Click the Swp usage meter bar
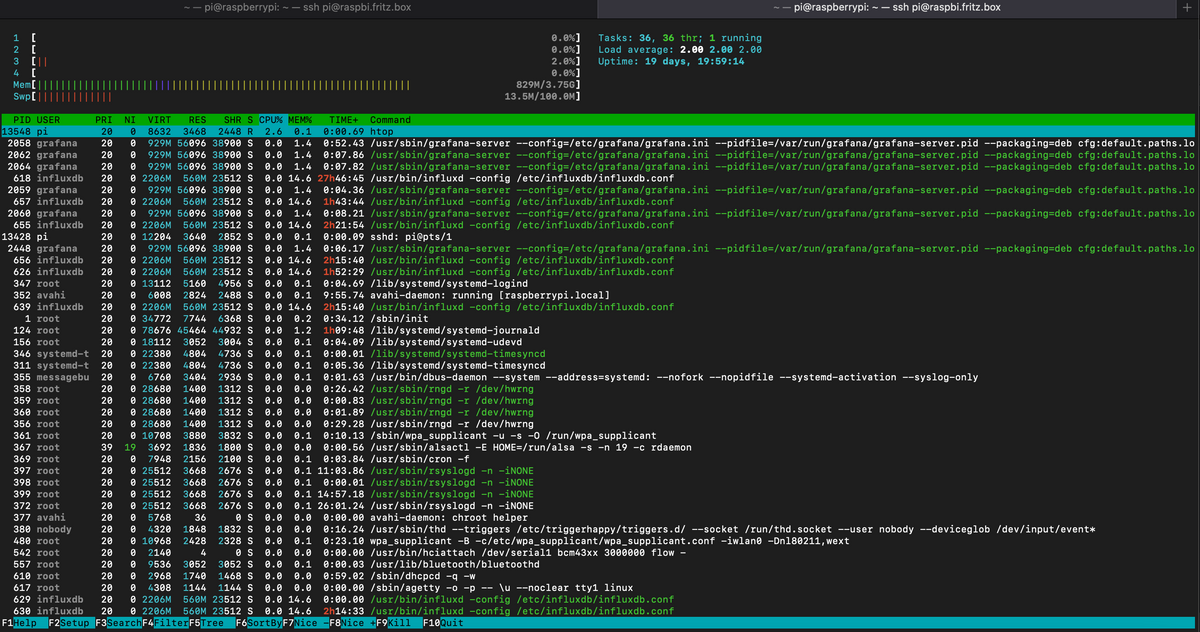The image size is (1200, 632). [75, 97]
